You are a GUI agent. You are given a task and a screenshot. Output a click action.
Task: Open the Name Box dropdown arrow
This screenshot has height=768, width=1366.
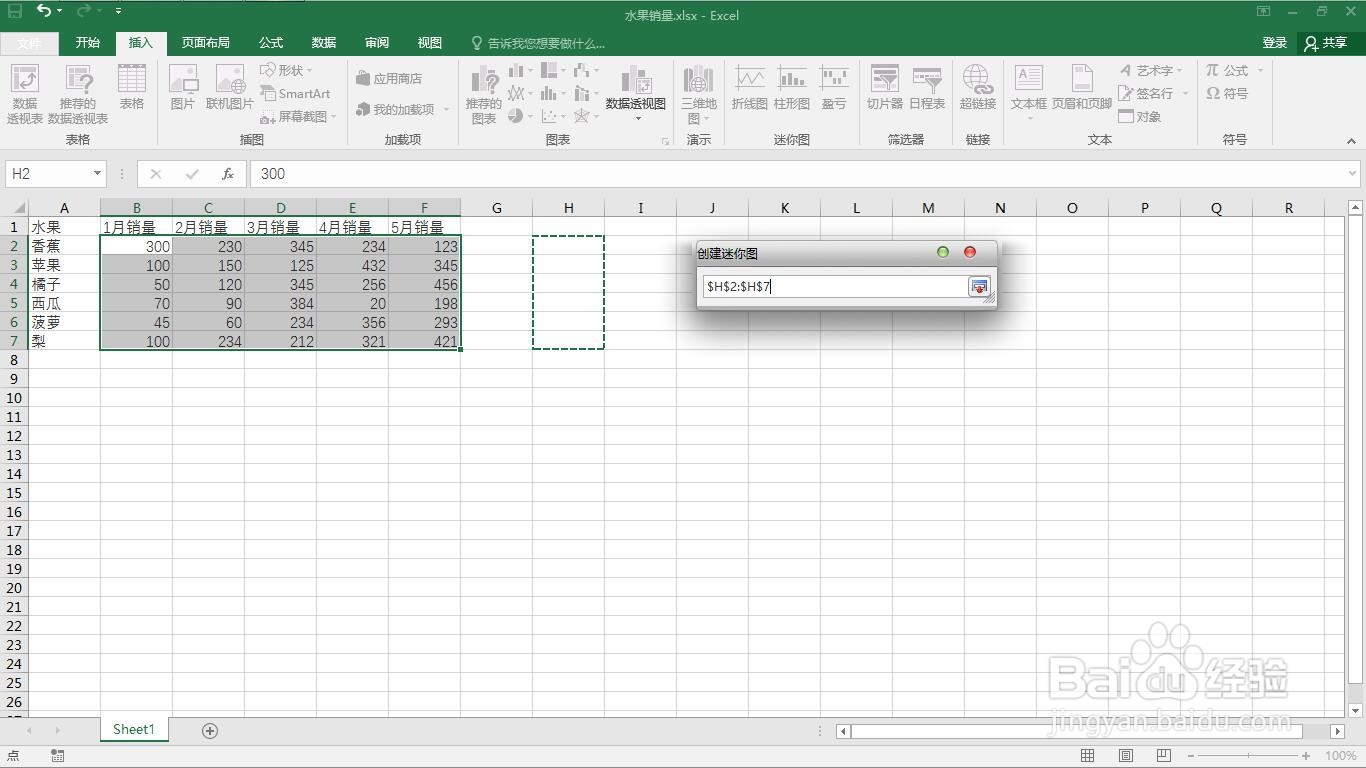[97, 174]
